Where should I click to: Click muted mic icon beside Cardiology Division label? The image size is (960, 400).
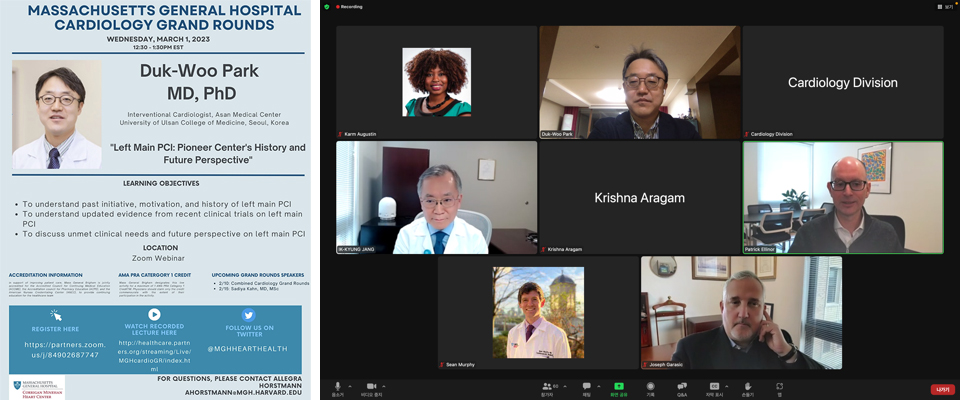tap(746, 134)
